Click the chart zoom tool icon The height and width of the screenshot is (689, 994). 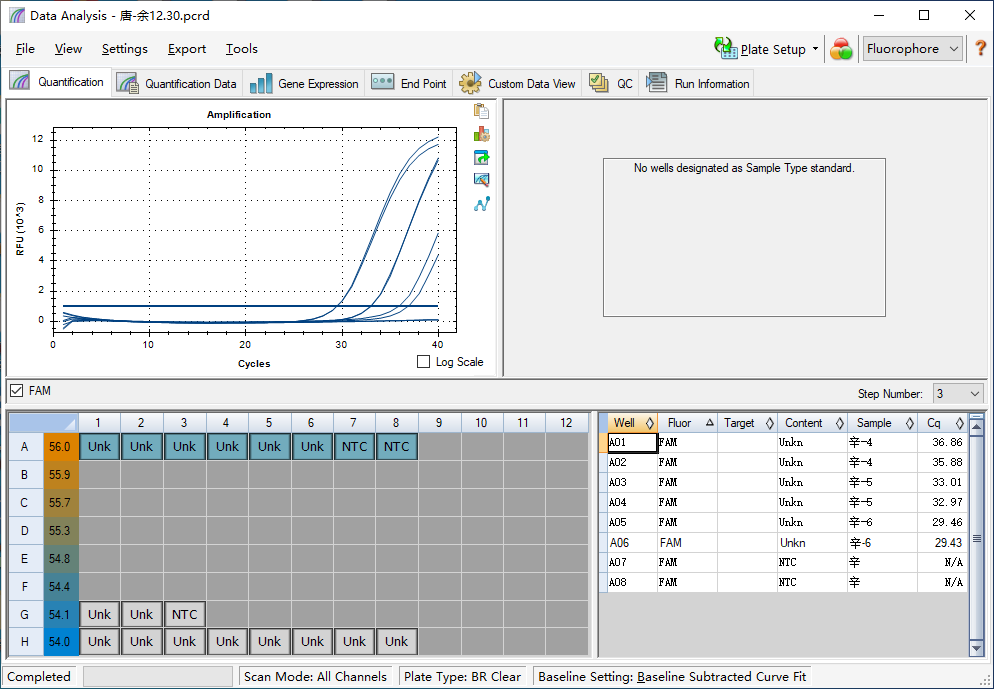(481, 180)
